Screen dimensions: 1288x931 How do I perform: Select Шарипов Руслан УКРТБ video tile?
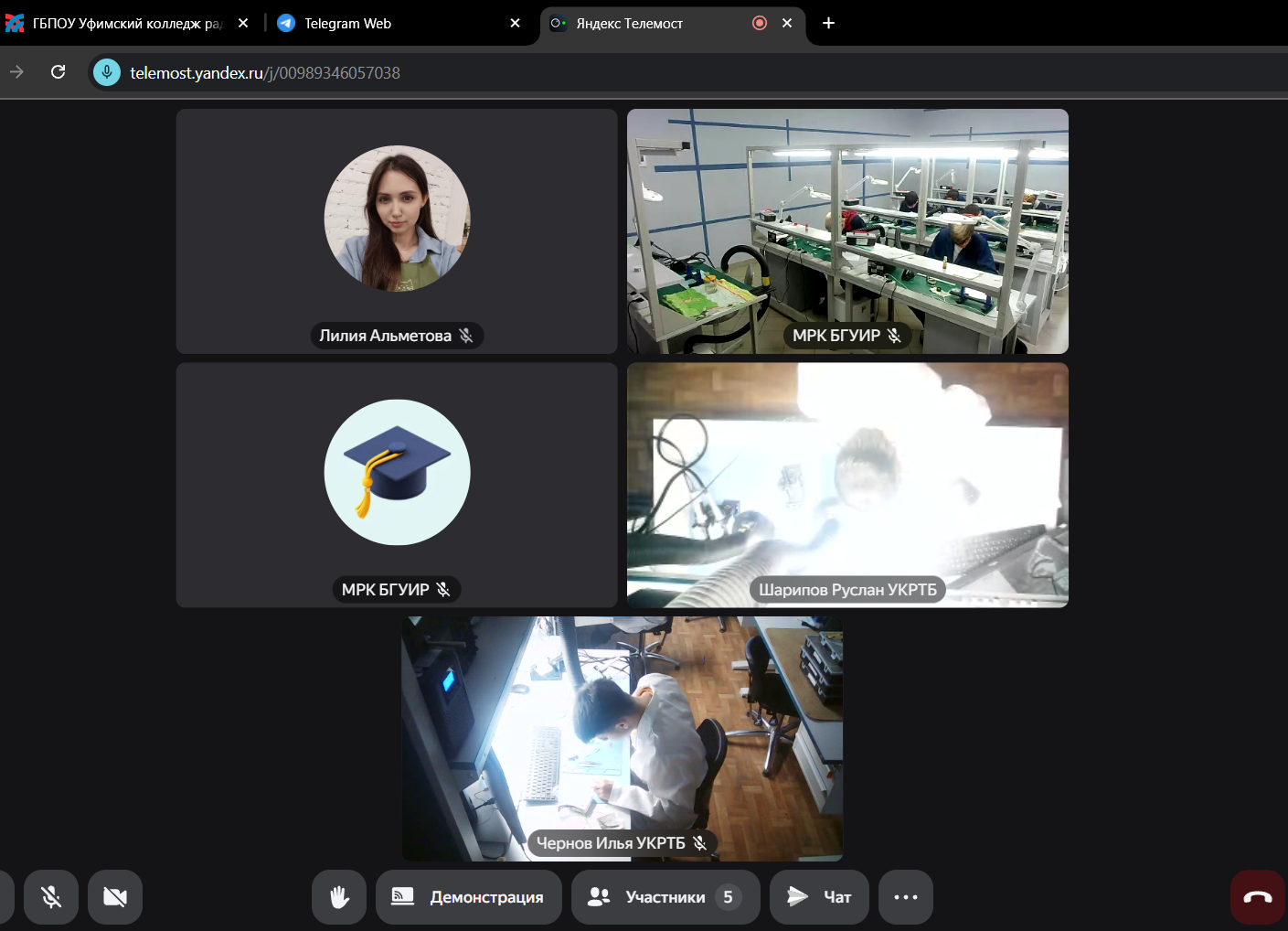click(847, 485)
